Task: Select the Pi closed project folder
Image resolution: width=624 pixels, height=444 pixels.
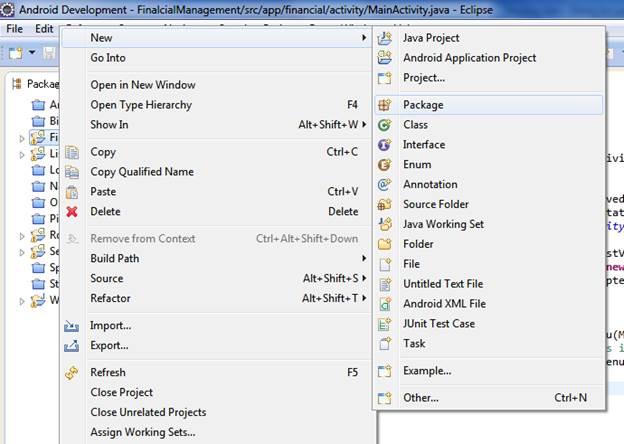Action: [x=45, y=219]
